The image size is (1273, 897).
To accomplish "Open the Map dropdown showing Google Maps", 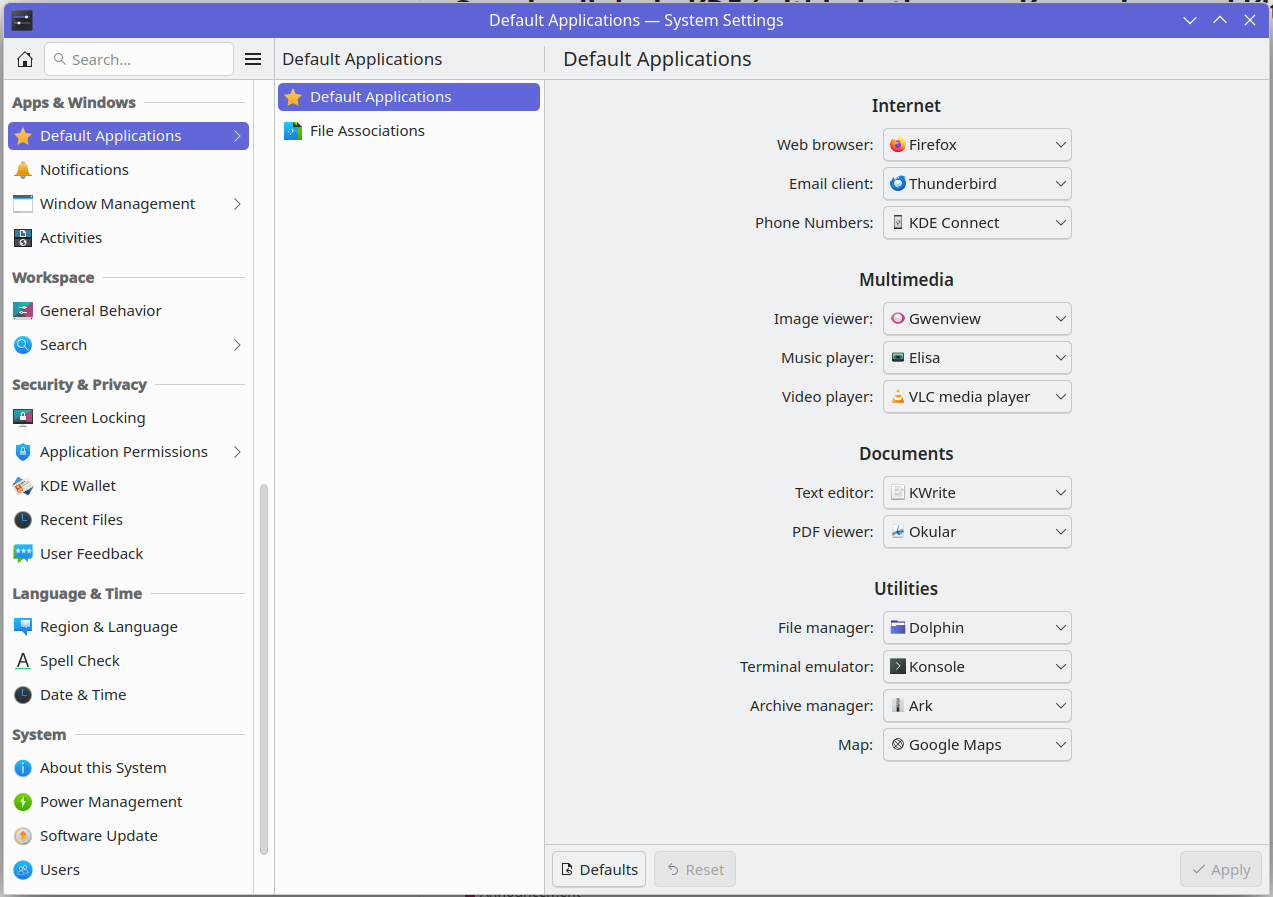I will pyautogui.click(x=977, y=745).
